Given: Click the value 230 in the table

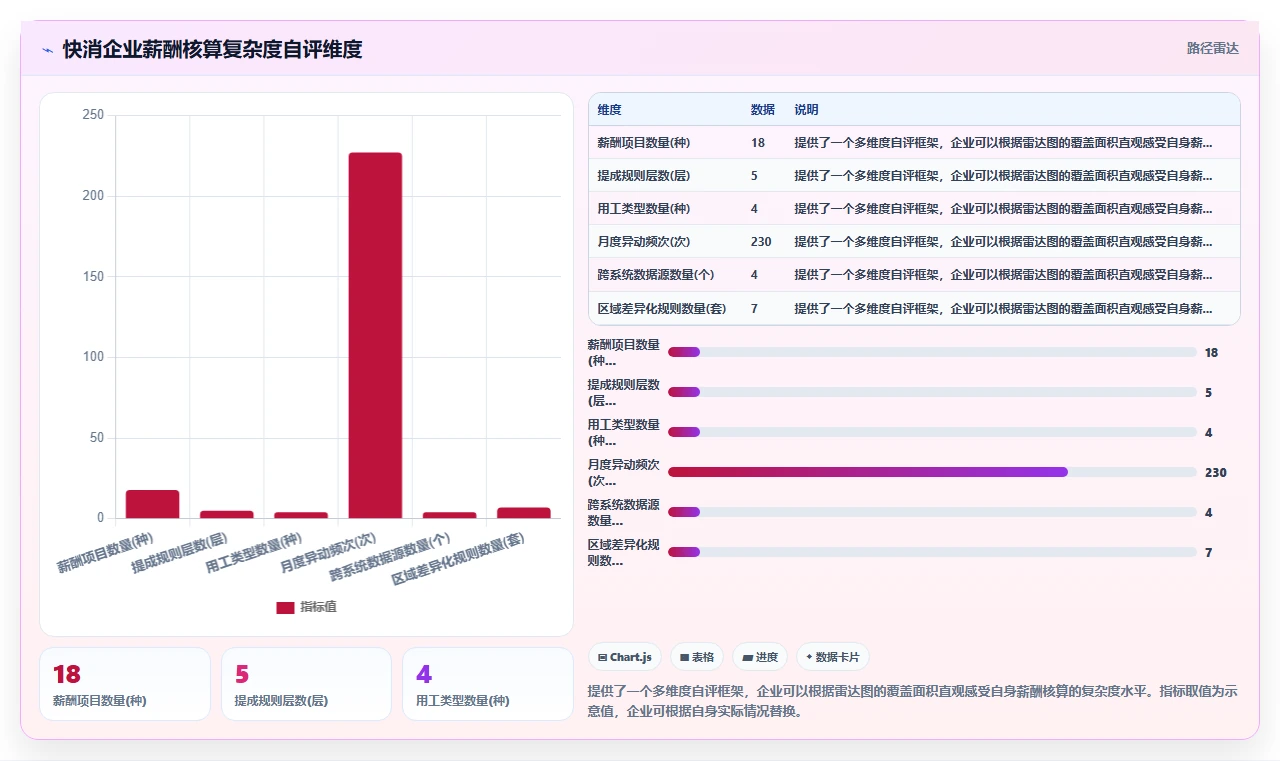Looking at the screenshot, I should click(x=761, y=242).
